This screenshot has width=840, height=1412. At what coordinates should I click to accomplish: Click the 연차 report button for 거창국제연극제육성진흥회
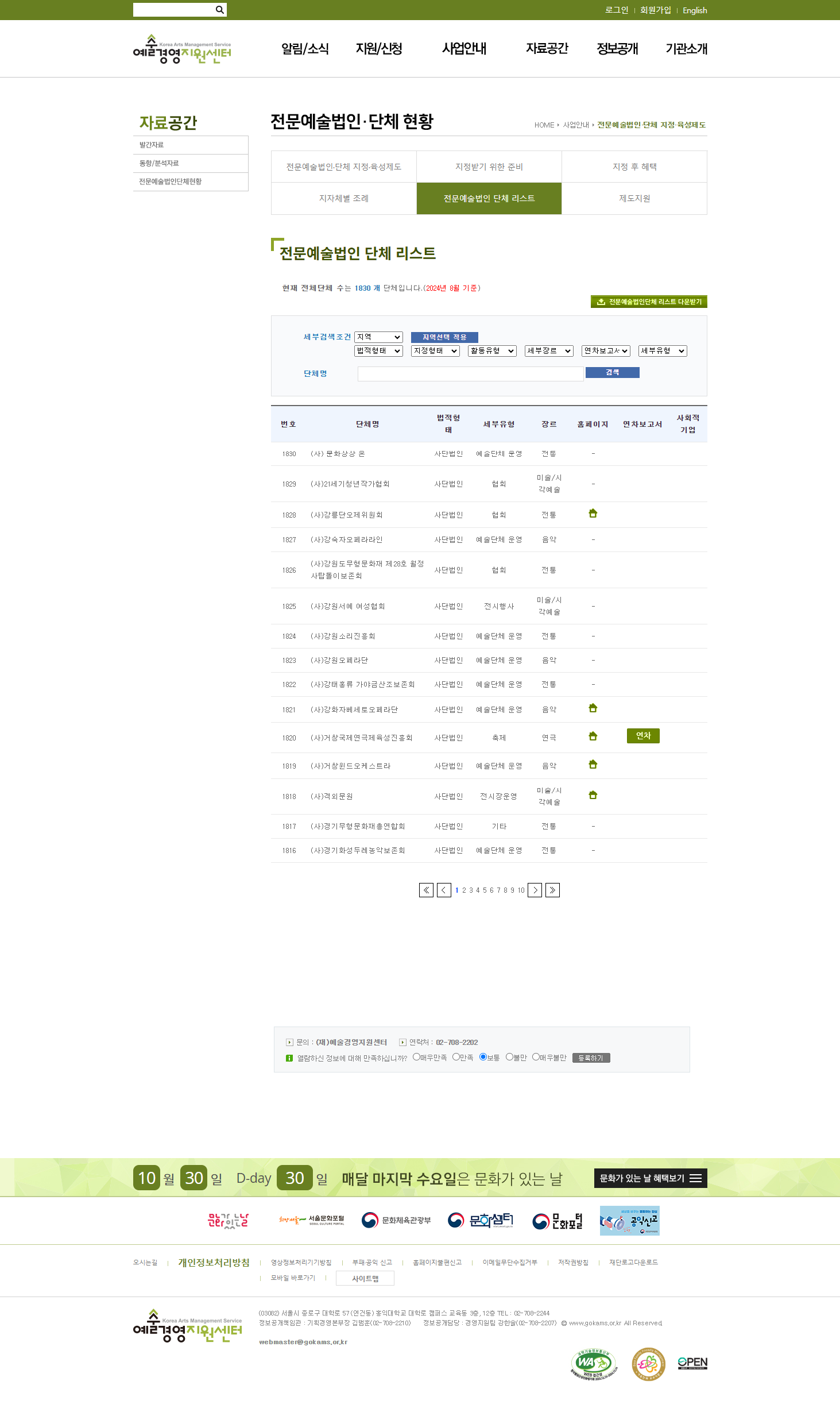tap(643, 736)
